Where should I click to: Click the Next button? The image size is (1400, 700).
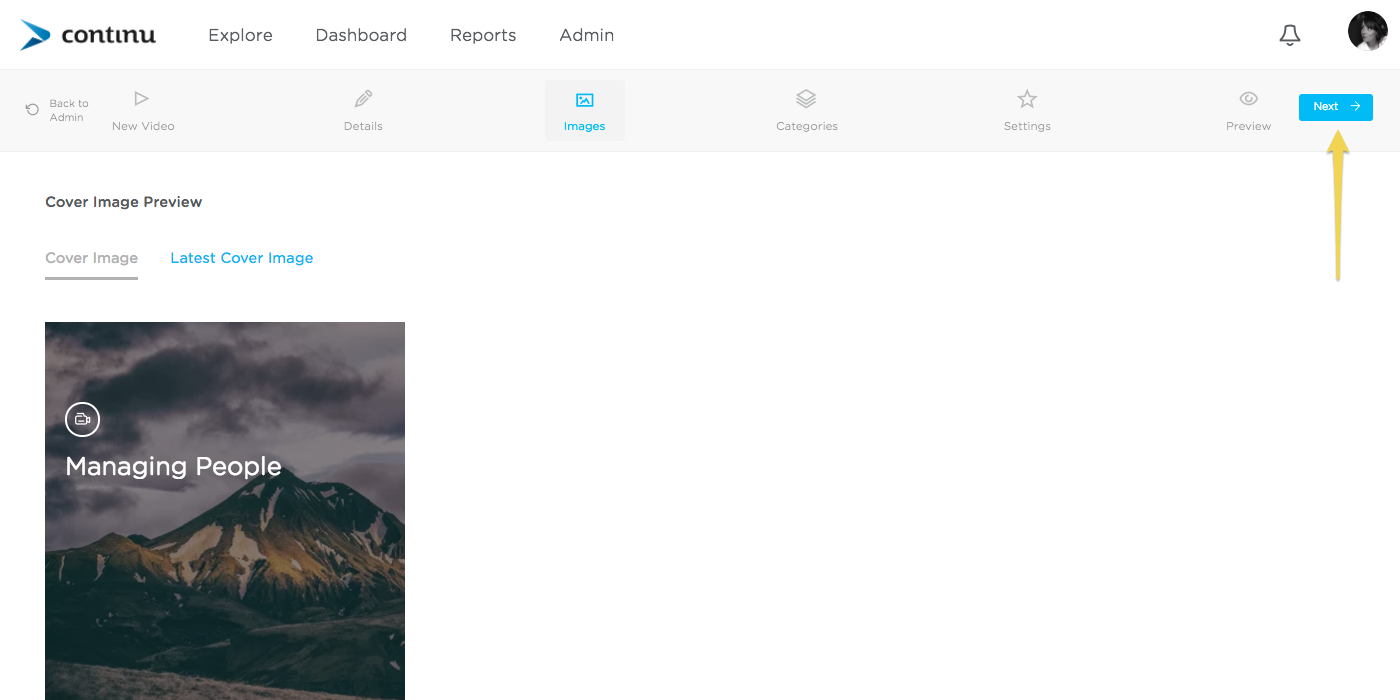(x=1336, y=107)
